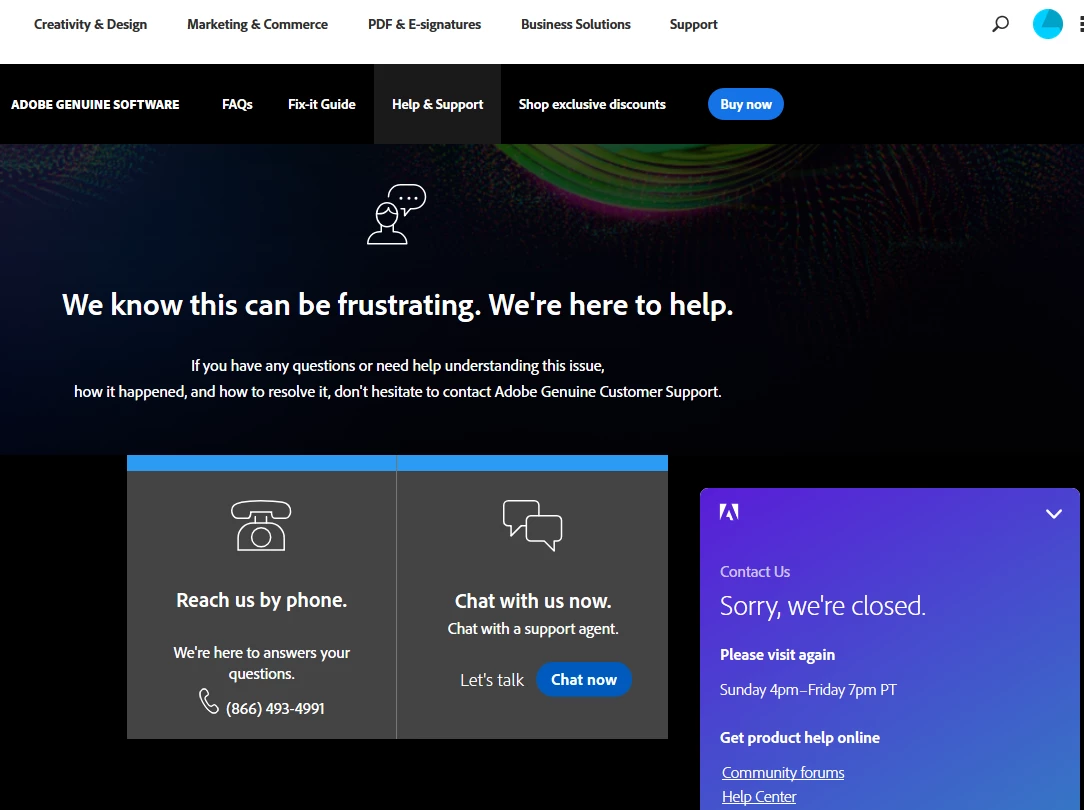1084x810 pixels.
Task: Click the 'Sorry, we're closed.' text
Action: [822, 606]
